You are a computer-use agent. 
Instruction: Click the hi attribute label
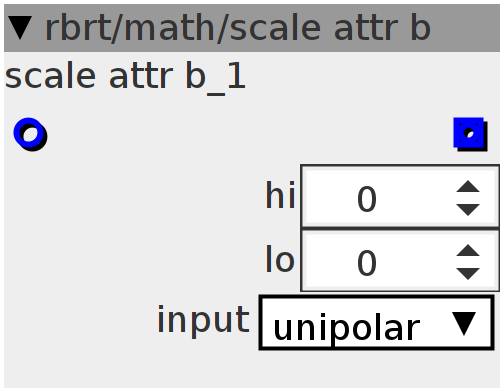[x=280, y=195]
